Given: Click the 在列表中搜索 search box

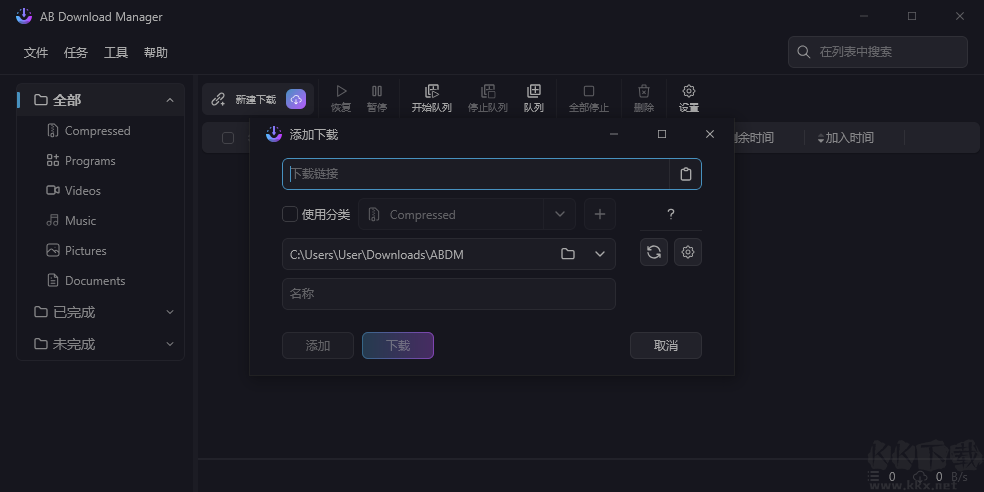Looking at the screenshot, I should point(877,52).
